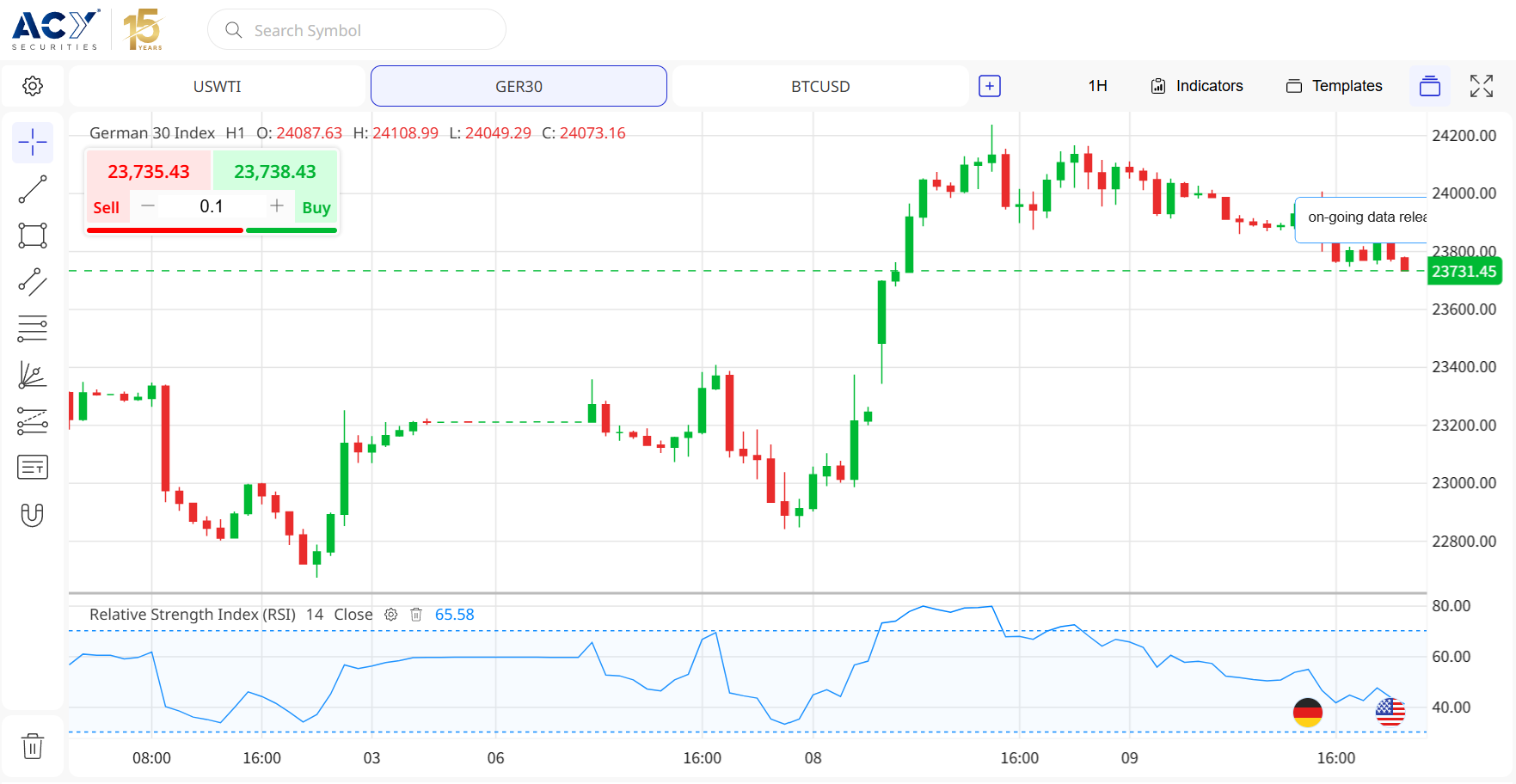The width and height of the screenshot is (1516, 784).
Task: Increase lot size with plus stepper
Action: [x=276, y=206]
